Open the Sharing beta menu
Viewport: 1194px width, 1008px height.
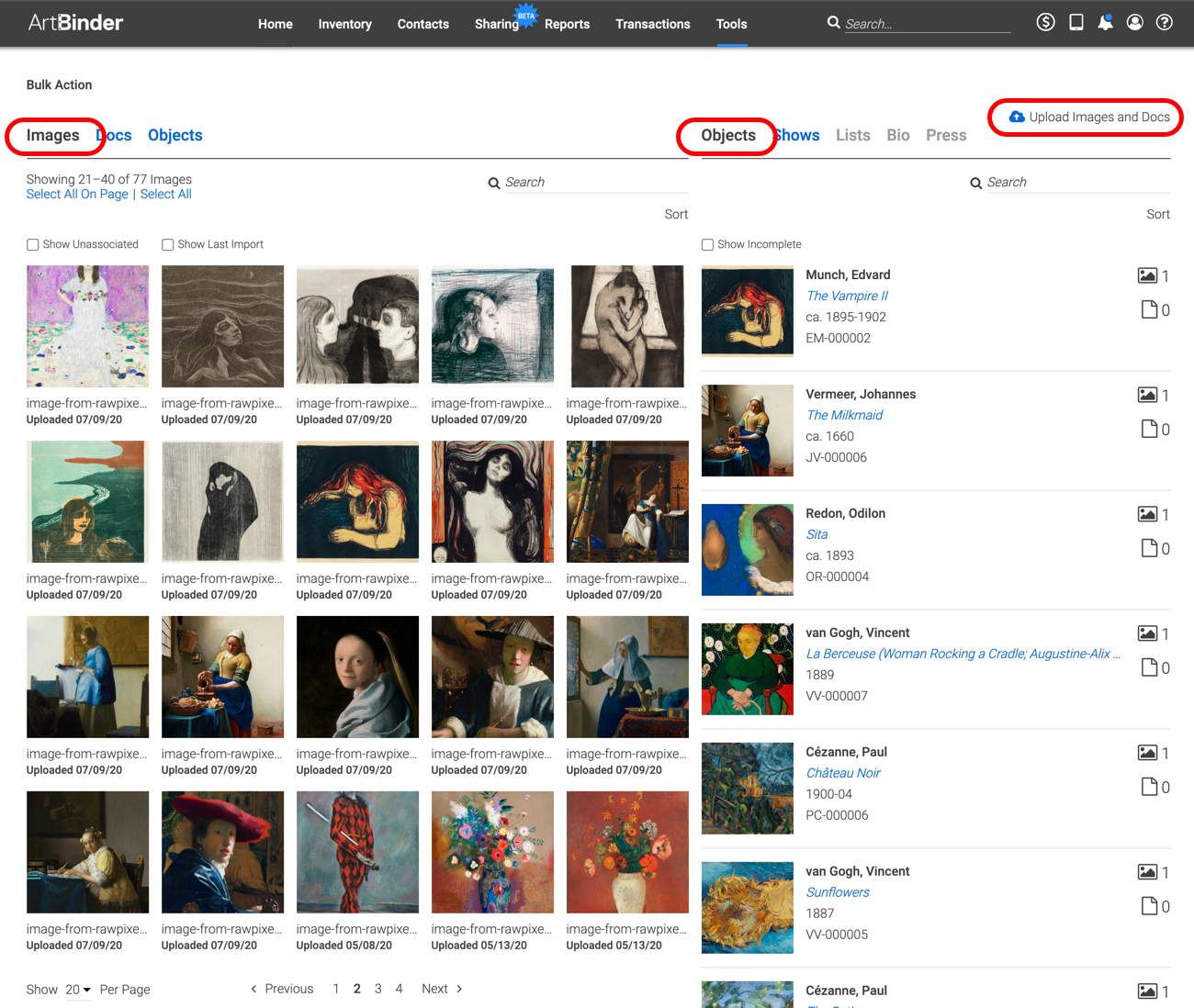[497, 24]
